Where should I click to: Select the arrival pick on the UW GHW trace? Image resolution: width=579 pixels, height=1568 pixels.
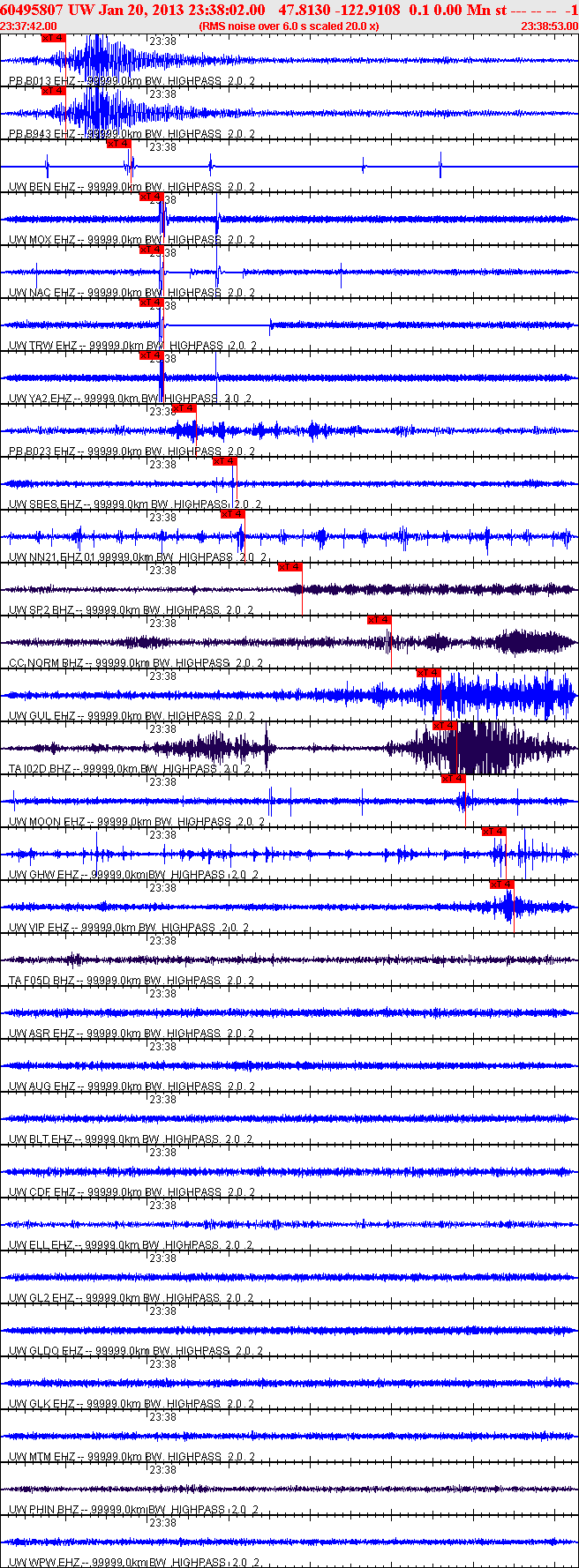(x=494, y=832)
